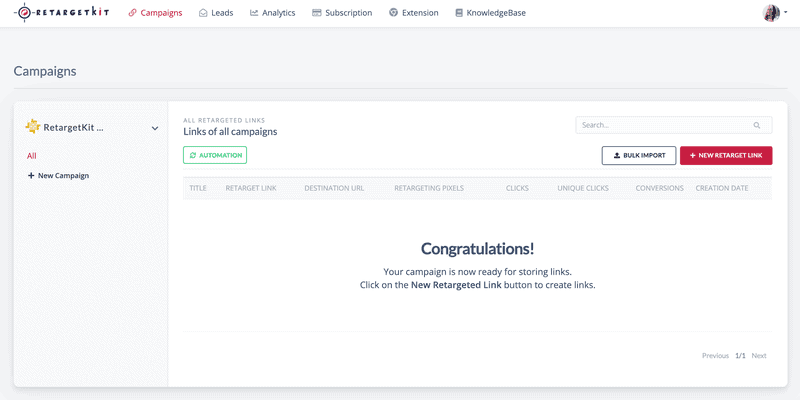Open the KnowledgeBase page
The height and width of the screenshot is (400, 800).
(490, 13)
